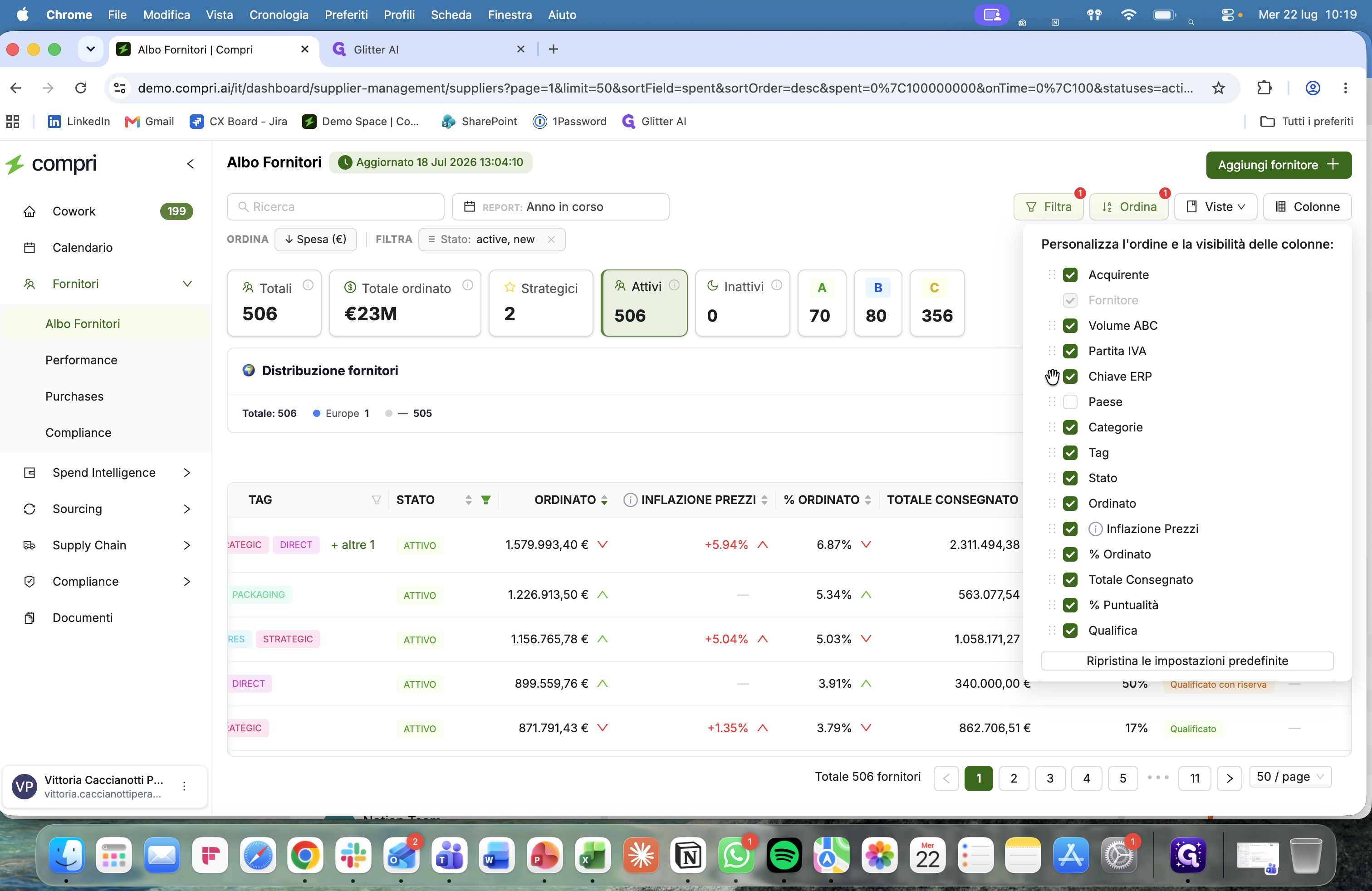Open Chrome extensions puzzle icon

(1264, 88)
